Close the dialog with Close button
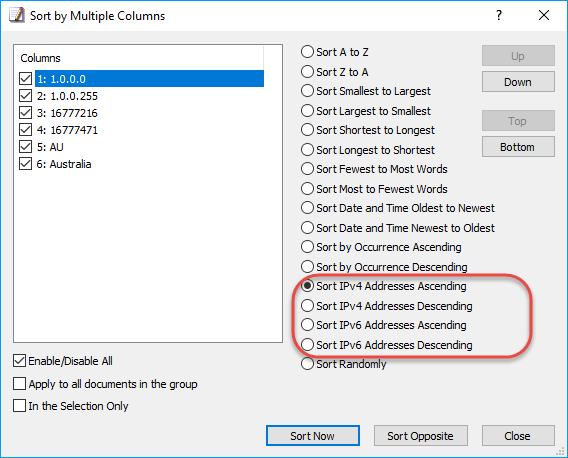 coord(518,436)
